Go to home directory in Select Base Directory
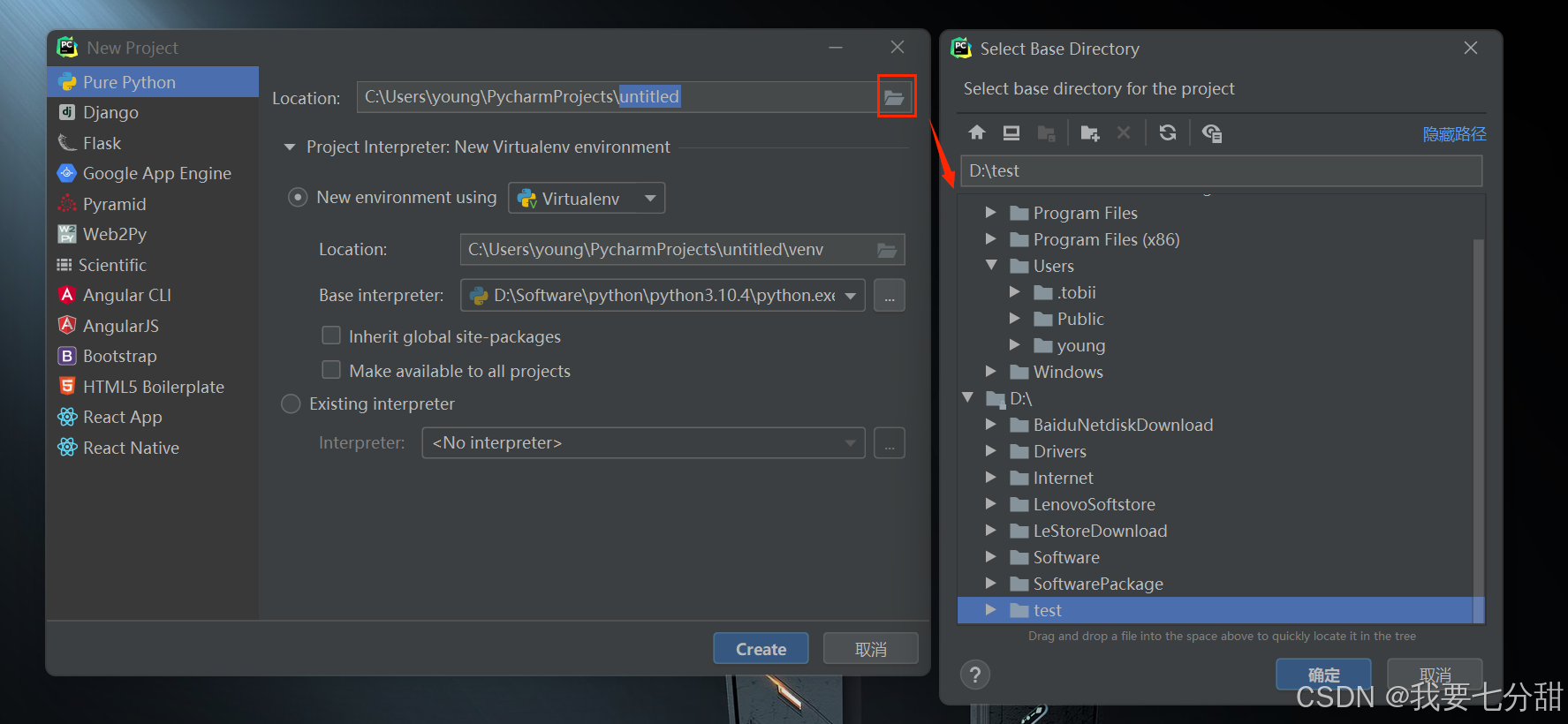 tap(977, 132)
